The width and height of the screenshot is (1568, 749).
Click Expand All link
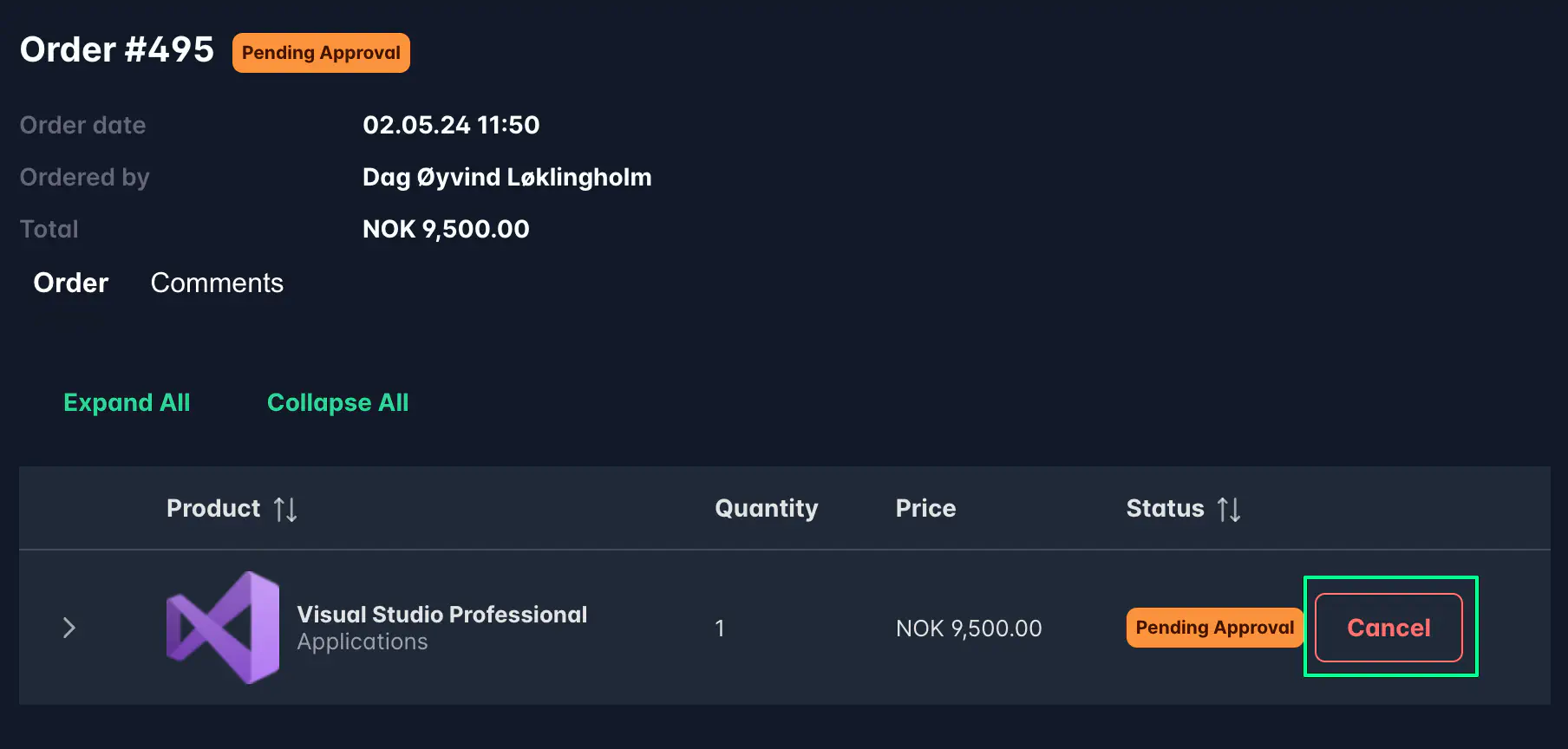click(127, 402)
